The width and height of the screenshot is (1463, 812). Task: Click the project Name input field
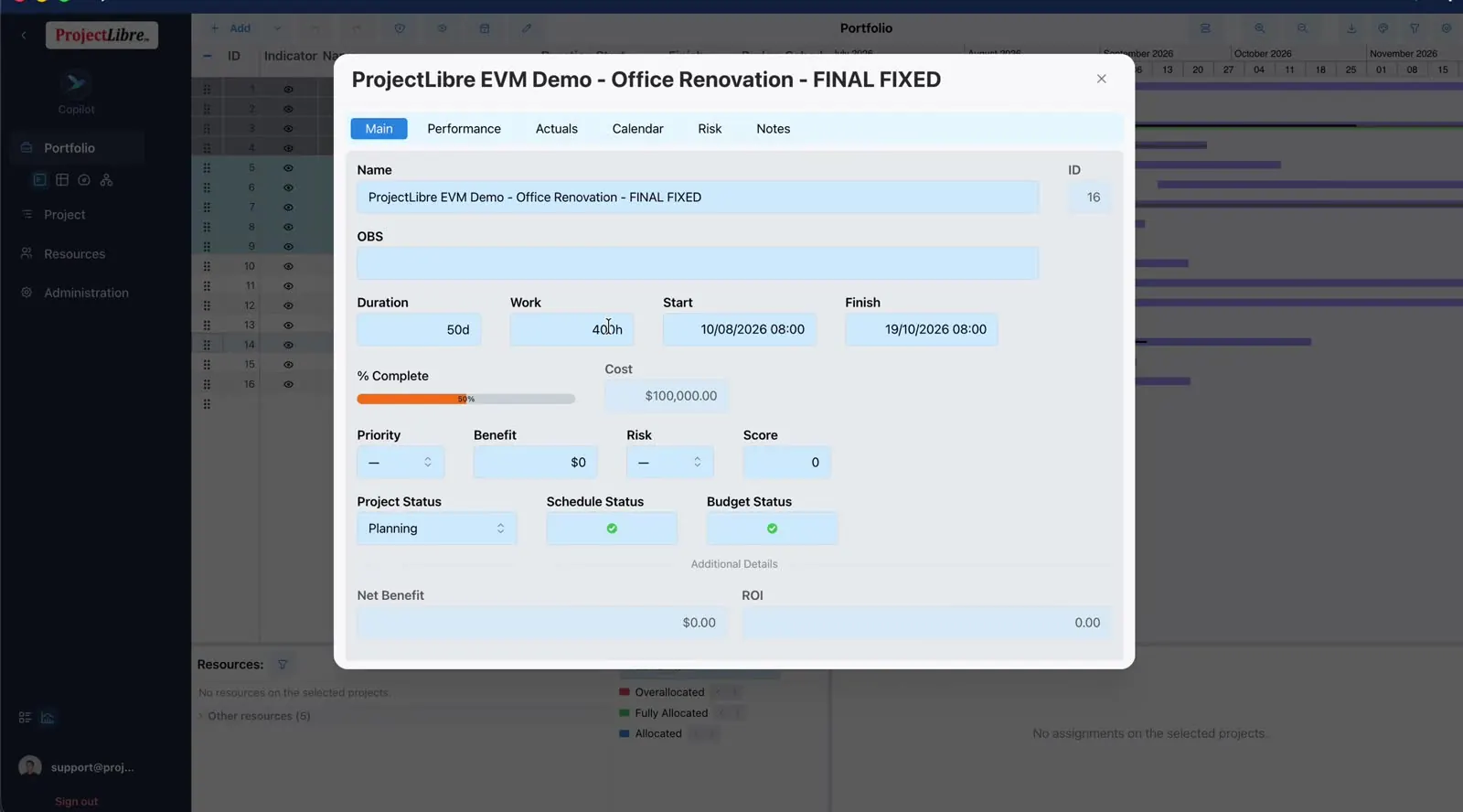[x=698, y=198]
